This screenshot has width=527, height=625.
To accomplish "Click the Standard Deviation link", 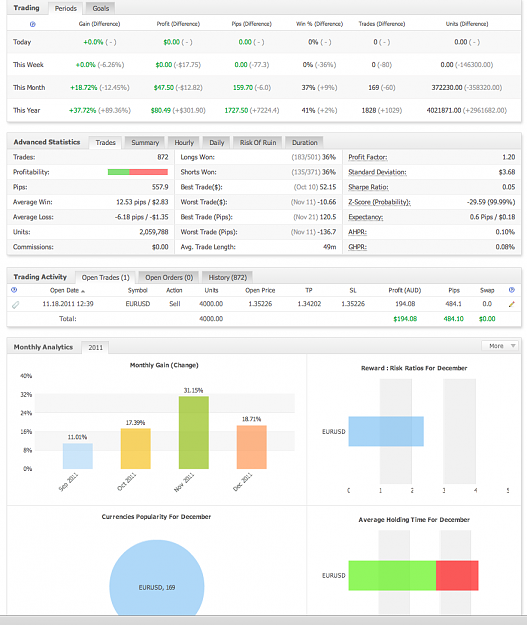I will tap(377, 172).
